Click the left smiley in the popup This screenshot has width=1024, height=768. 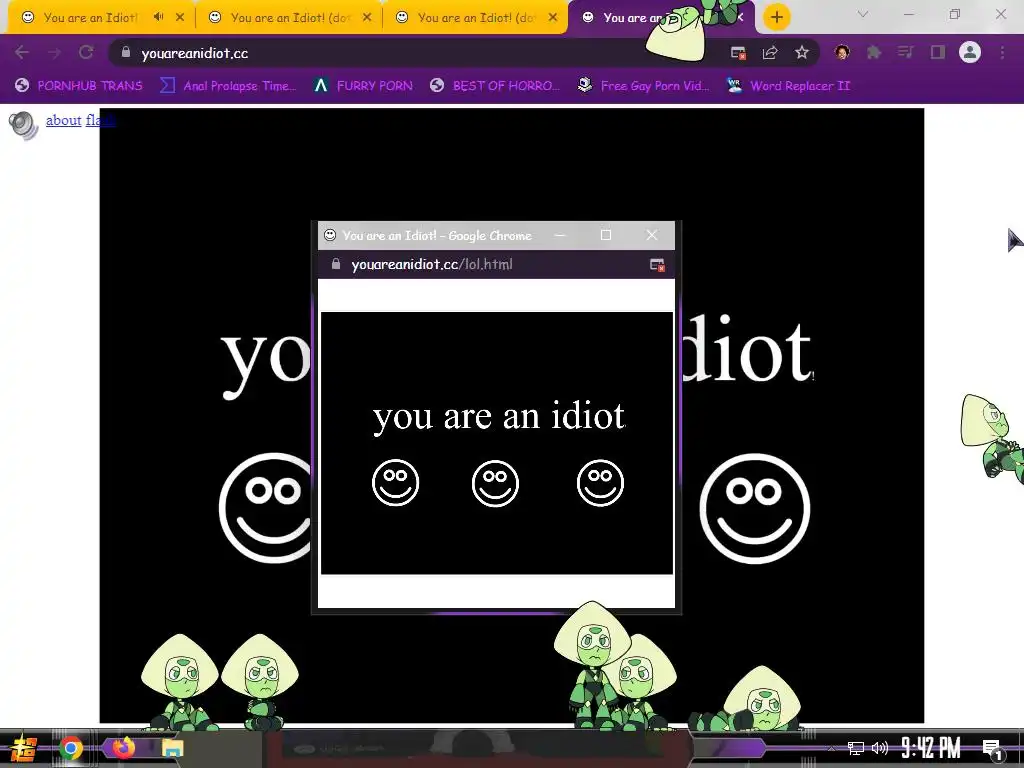pos(395,483)
